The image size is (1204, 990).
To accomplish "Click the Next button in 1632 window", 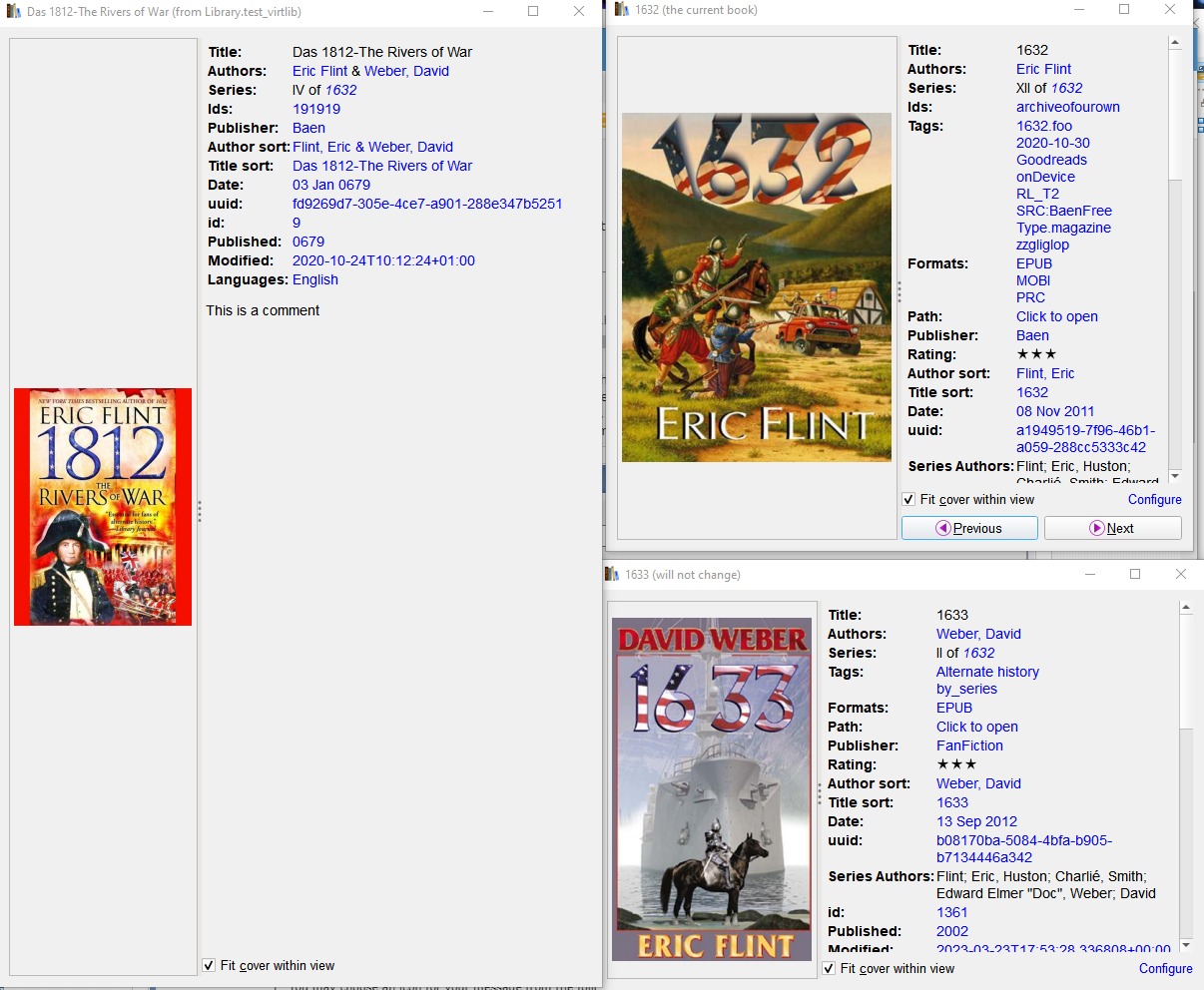I will 1112,528.
